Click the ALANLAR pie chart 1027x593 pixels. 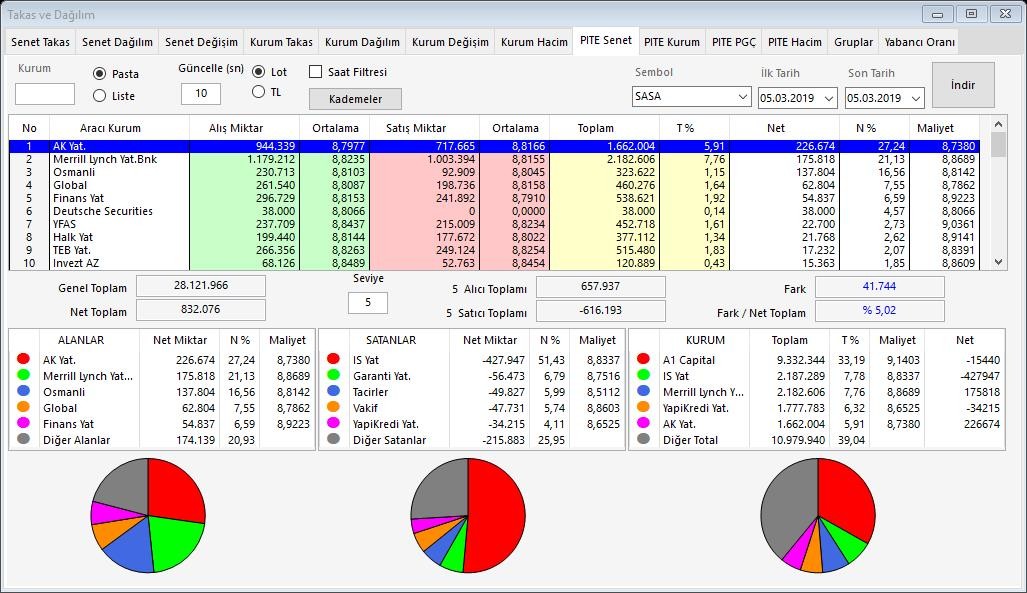coord(148,515)
